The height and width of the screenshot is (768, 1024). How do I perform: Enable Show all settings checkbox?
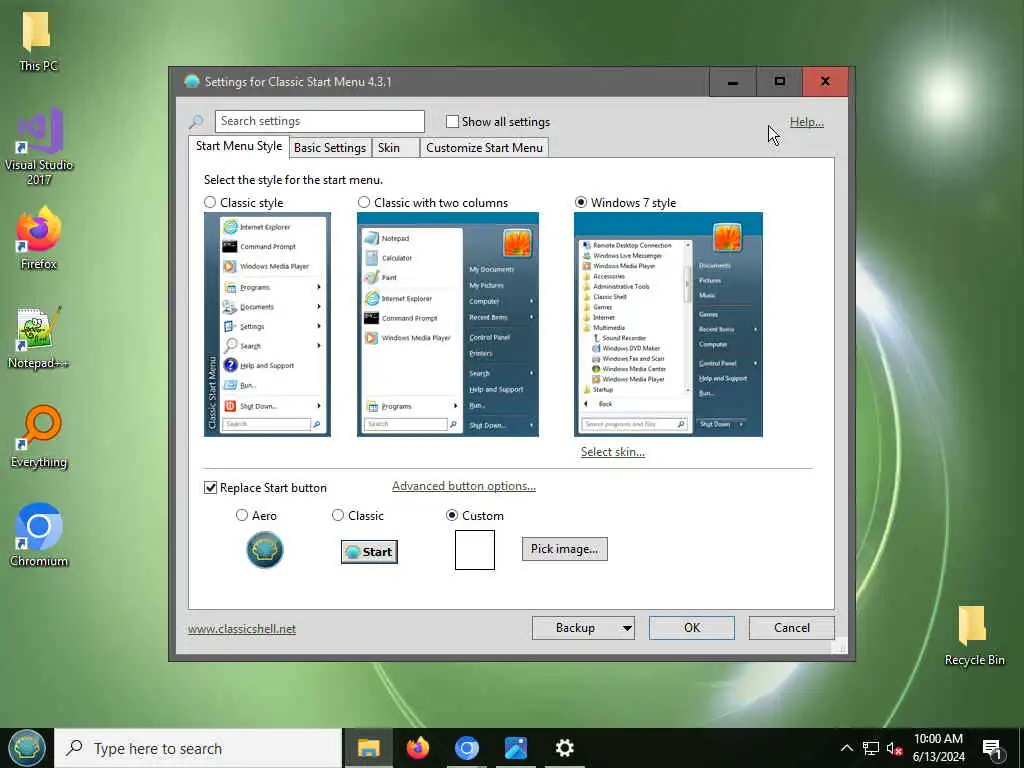point(453,121)
